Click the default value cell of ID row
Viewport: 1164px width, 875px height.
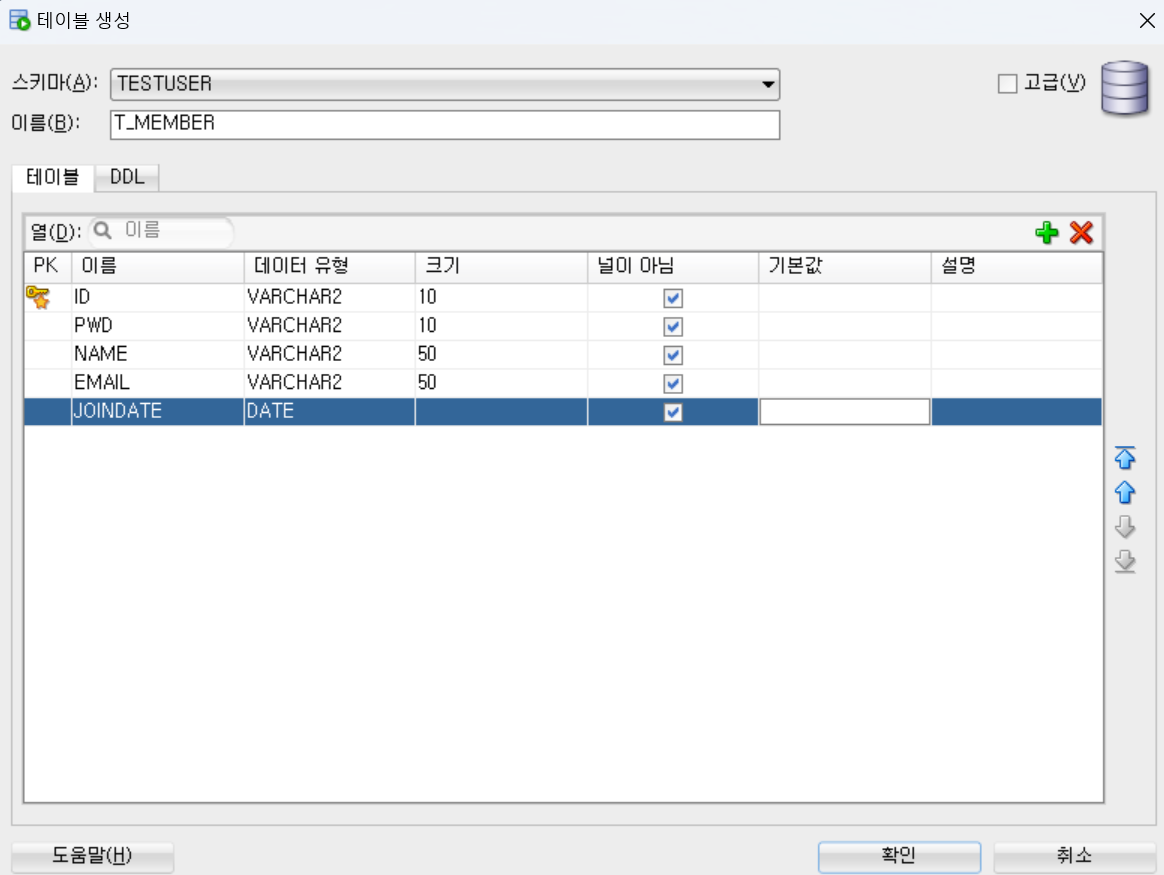(x=845, y=298)
